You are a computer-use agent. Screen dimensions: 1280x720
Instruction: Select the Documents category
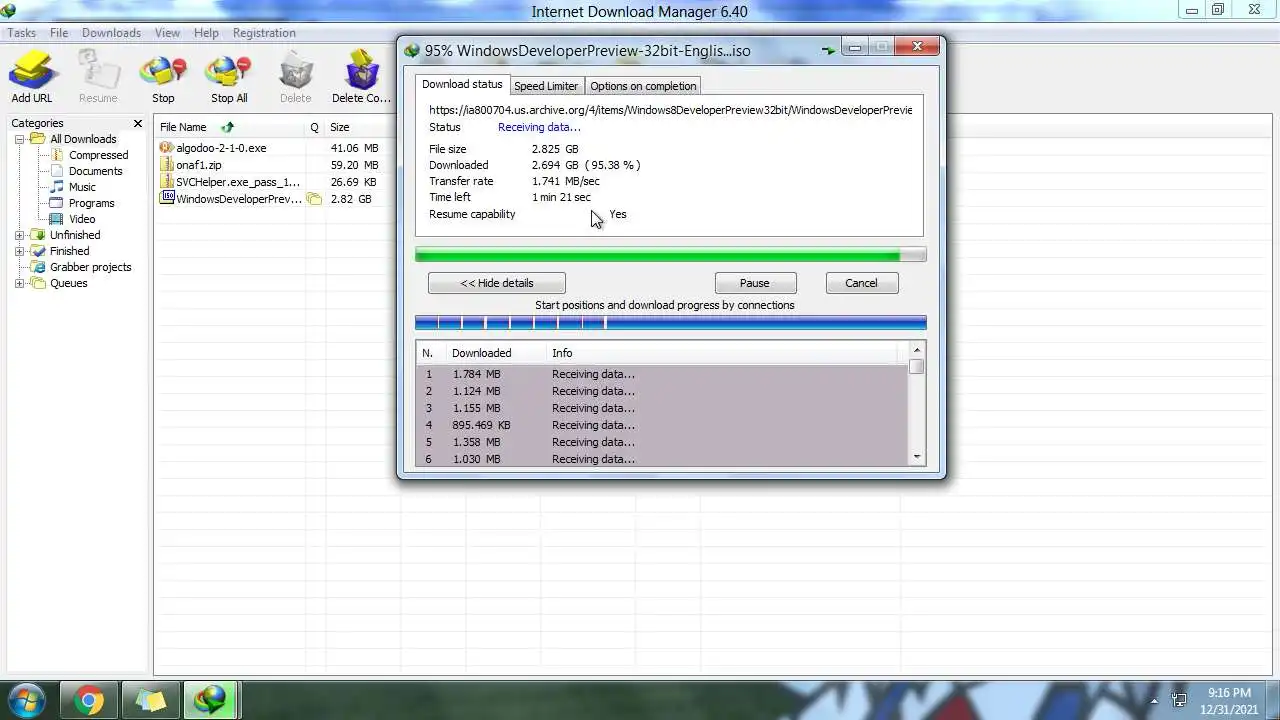click(x=95, y=171)
